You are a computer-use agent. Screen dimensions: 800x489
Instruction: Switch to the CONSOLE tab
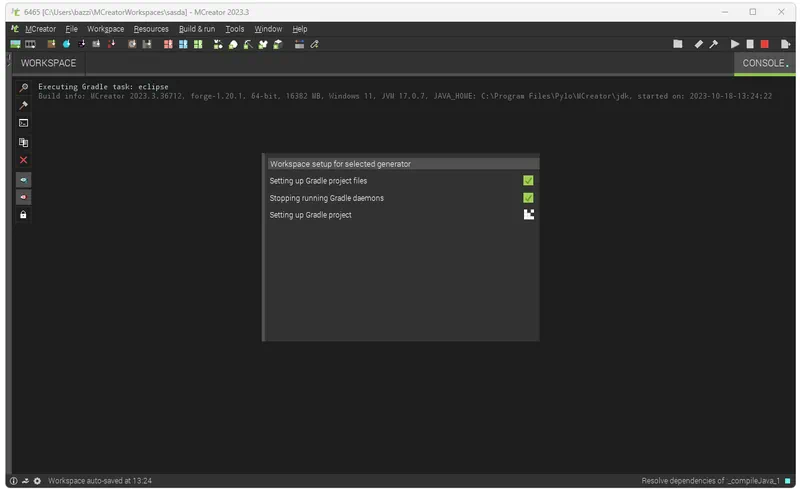764,63
